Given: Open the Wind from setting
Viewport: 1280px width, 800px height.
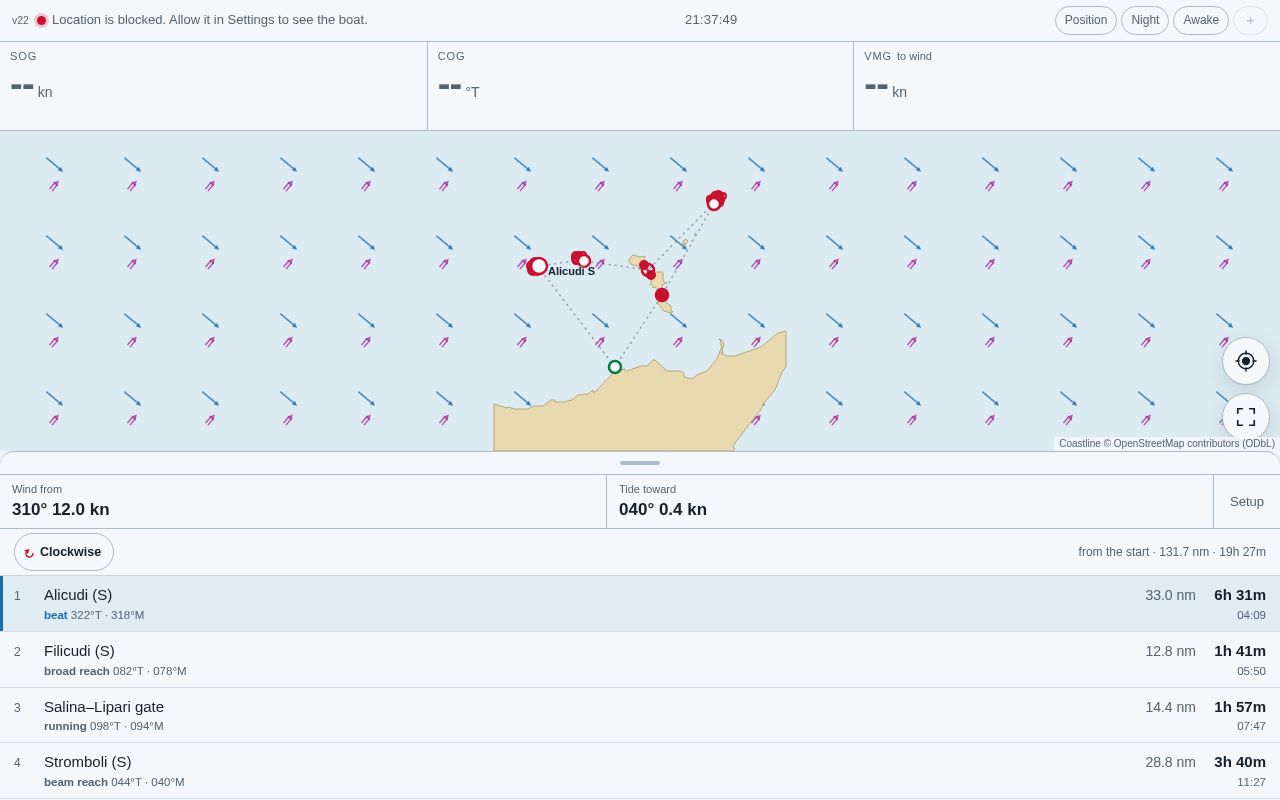Looking at the screenshot, I should point(303,502).
